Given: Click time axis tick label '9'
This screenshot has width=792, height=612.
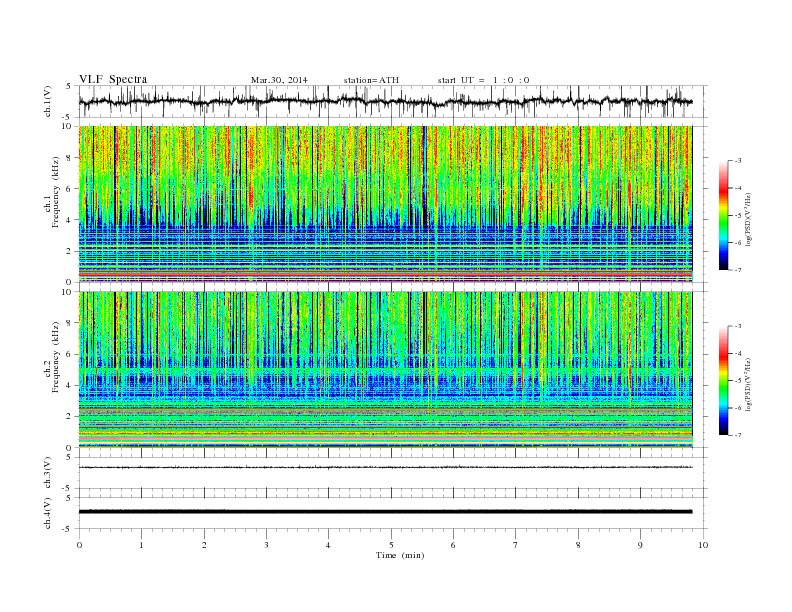Looking at the screenshot, I should click(640, 545).
